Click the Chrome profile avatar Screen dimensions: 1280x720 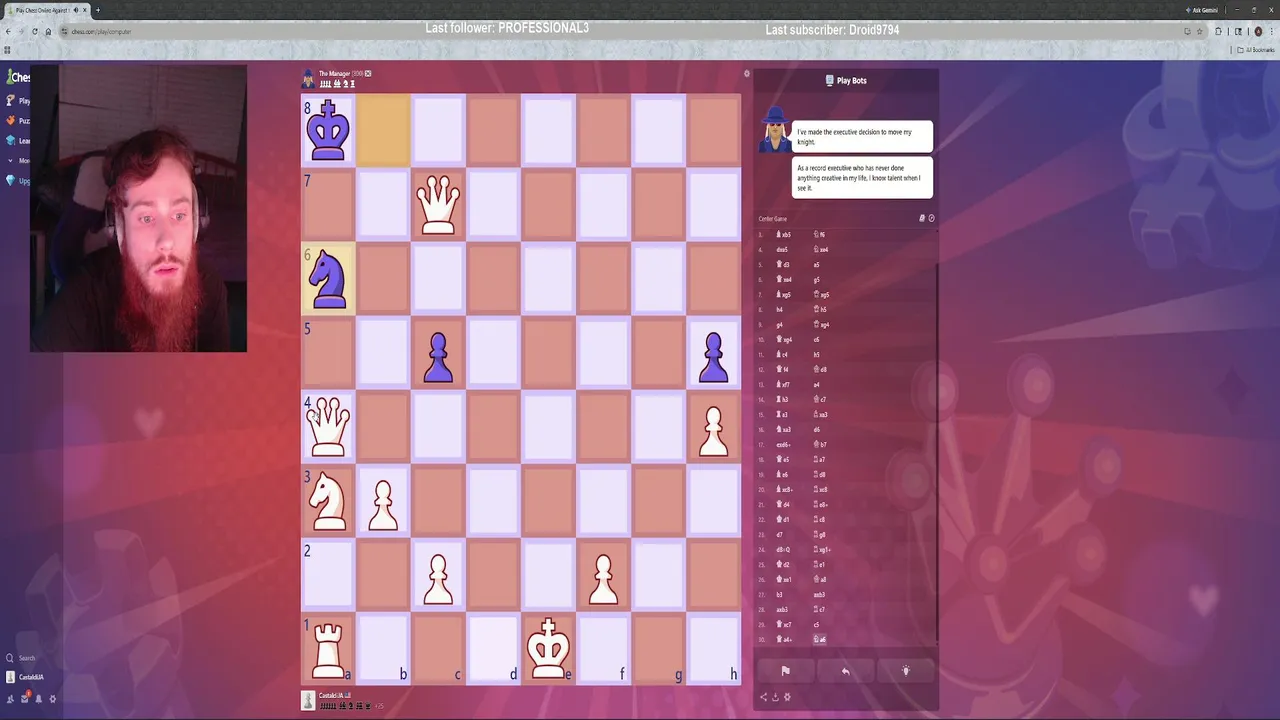coord(1258,31)
